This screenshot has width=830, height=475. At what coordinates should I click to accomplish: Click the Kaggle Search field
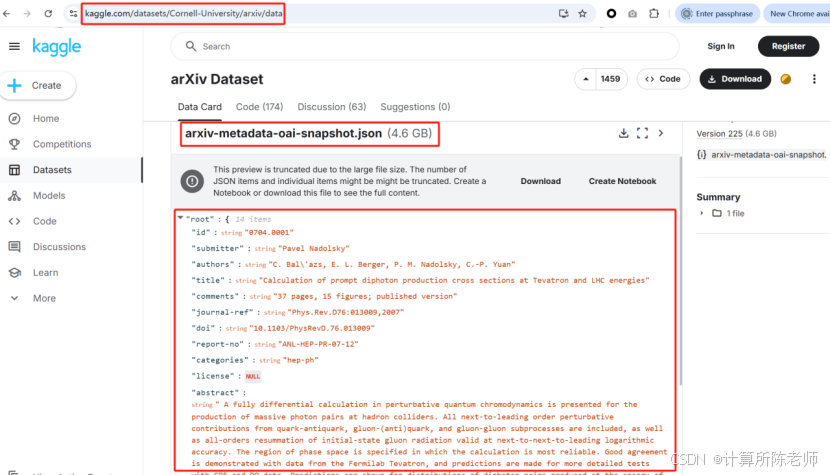tap(425, 47)
